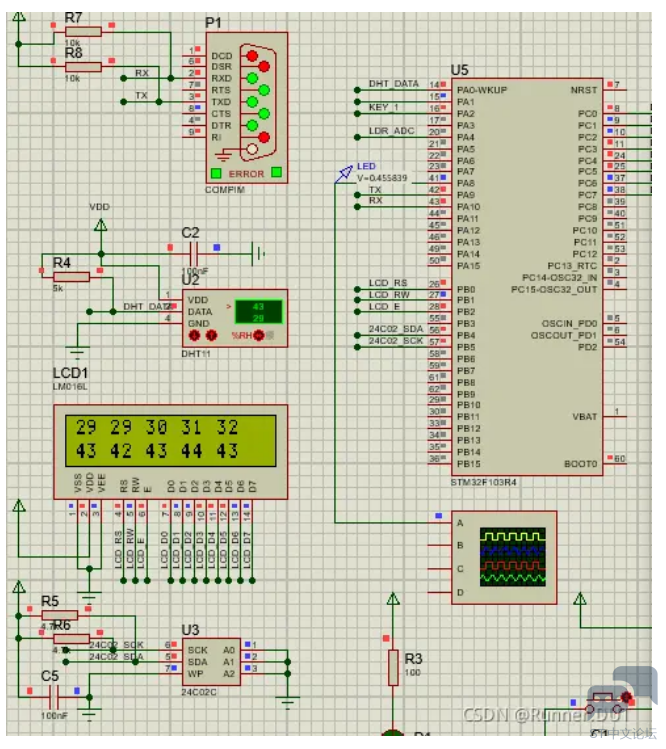Click the LCD_RS net label at PB0
The image size is (666, 749).
pos(387,283)
